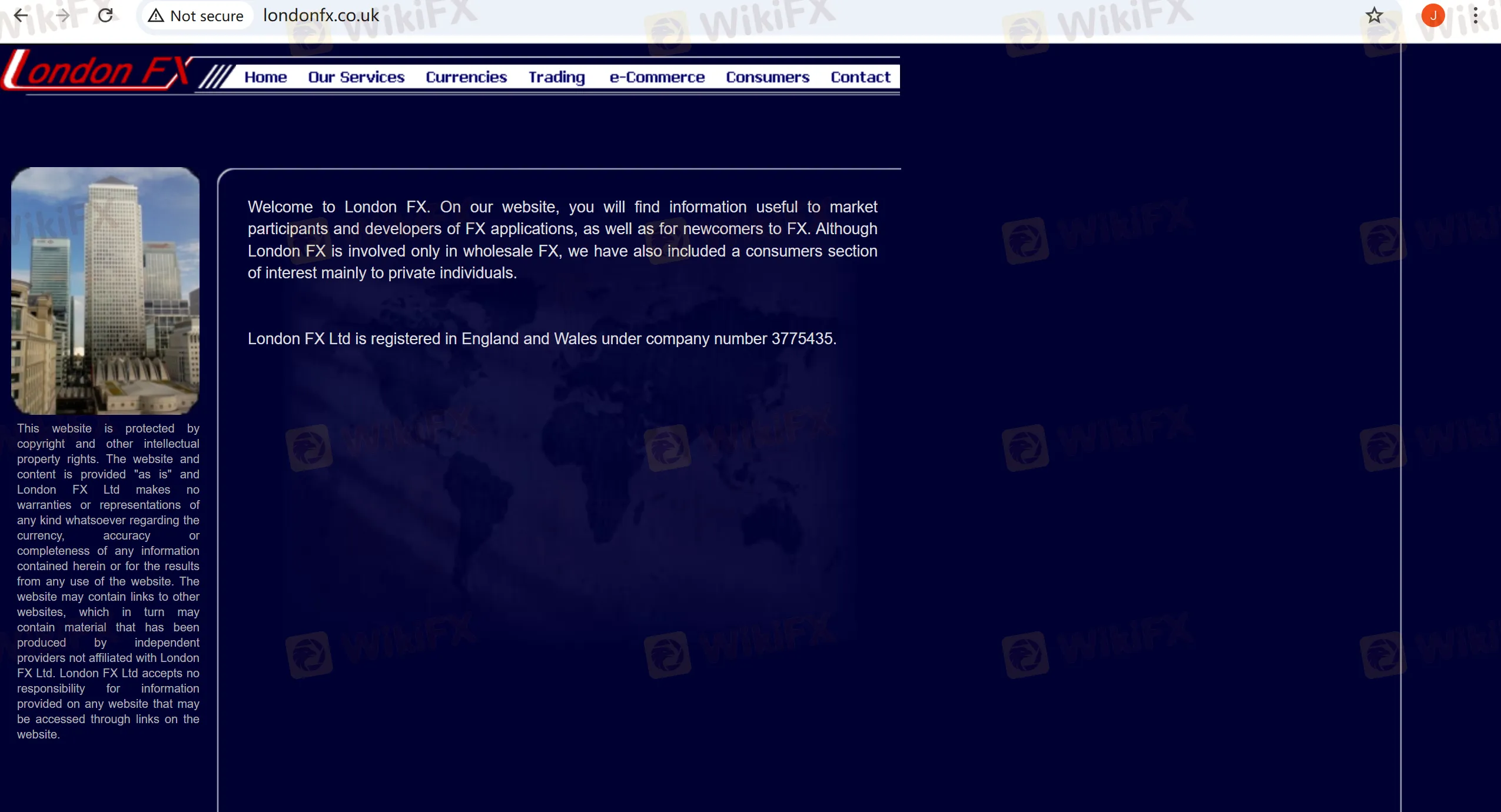Click the copyright disclaimer text in sidebar
The width and height of the screenshot is (1501, 812).
pyautogui.click(x=108, y=581)
